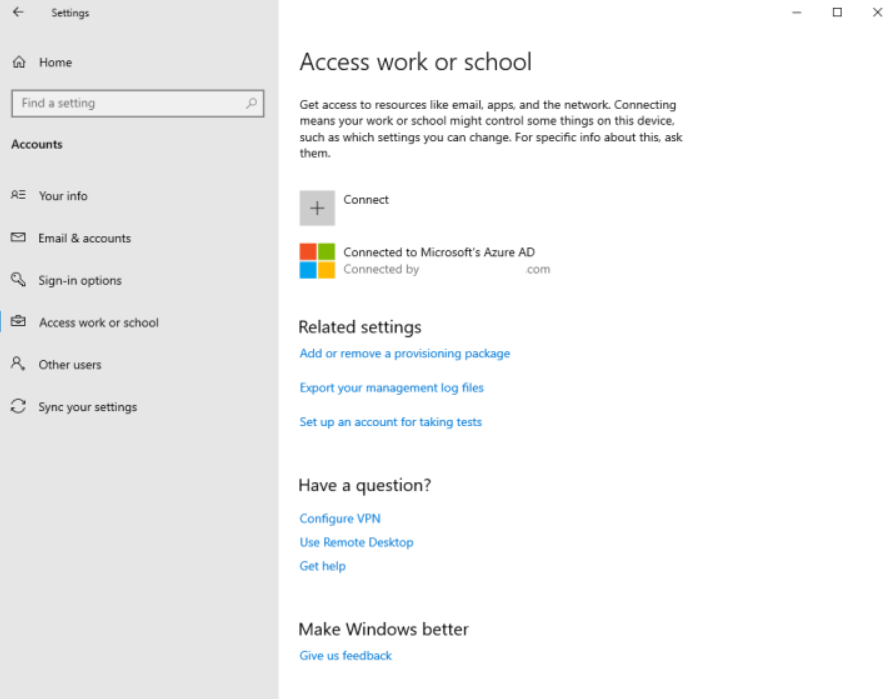Click Export your management log files
This screenshot has width=894, height=699.
[392, 388]
